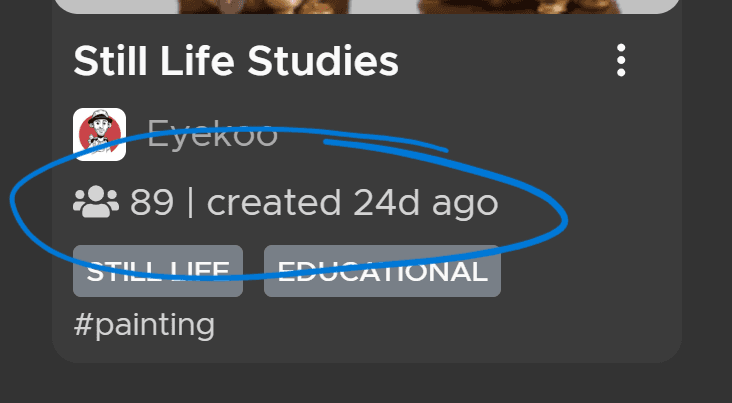Screen dimensions: 732x403
Task: Open the #painting hashtag
Action: pos(144,324)
